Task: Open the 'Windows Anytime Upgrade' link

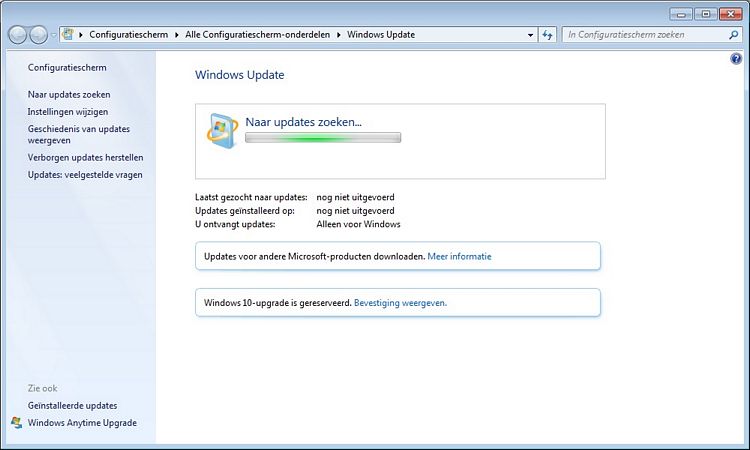Action: point(82,423)
